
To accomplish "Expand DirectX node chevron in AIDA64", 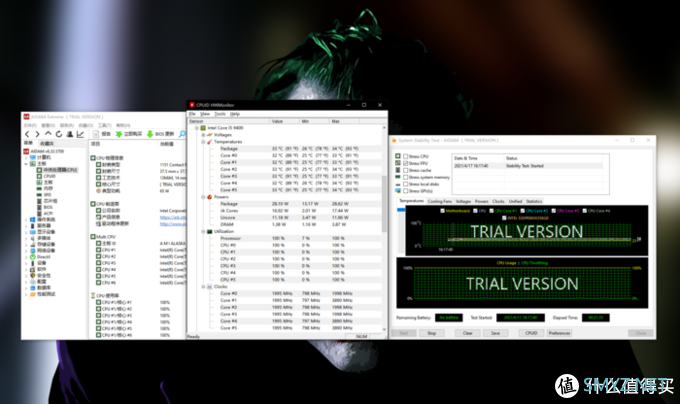I will pos(26,257).
